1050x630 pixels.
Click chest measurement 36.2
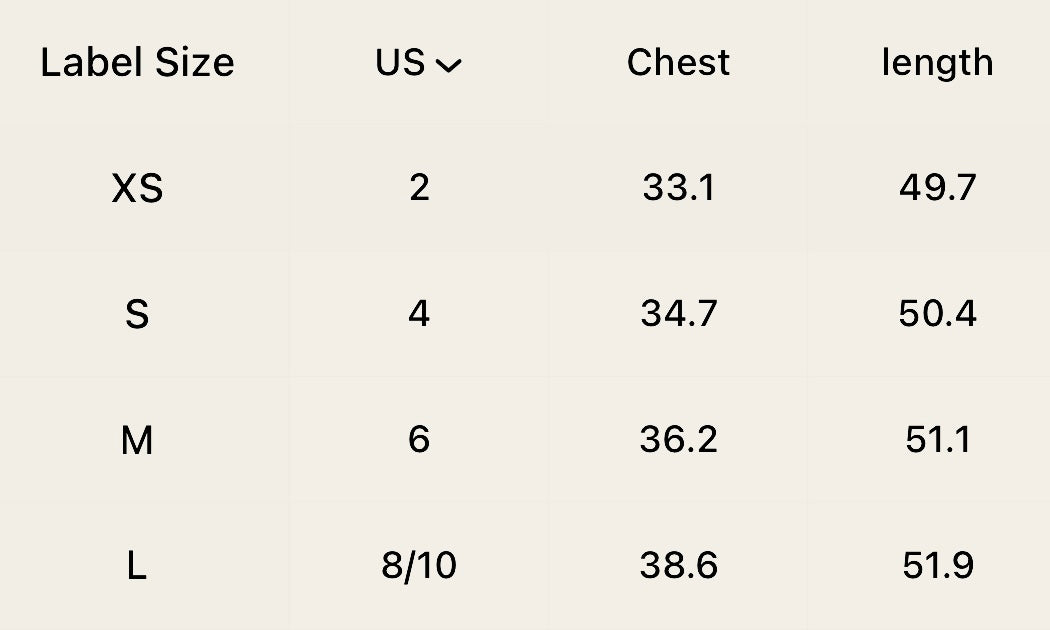pos(678,440)
